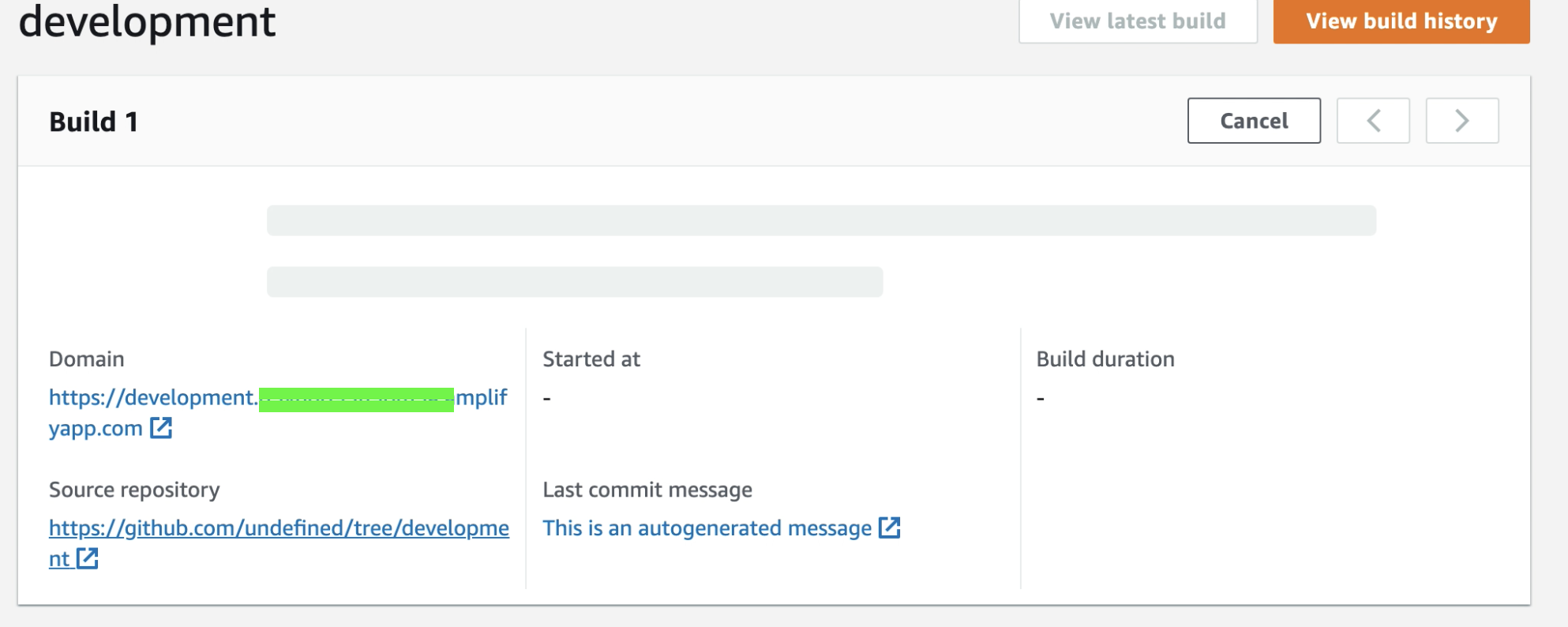
Task: Open the autogenerated last commit message link
Action: coord(705,528)
